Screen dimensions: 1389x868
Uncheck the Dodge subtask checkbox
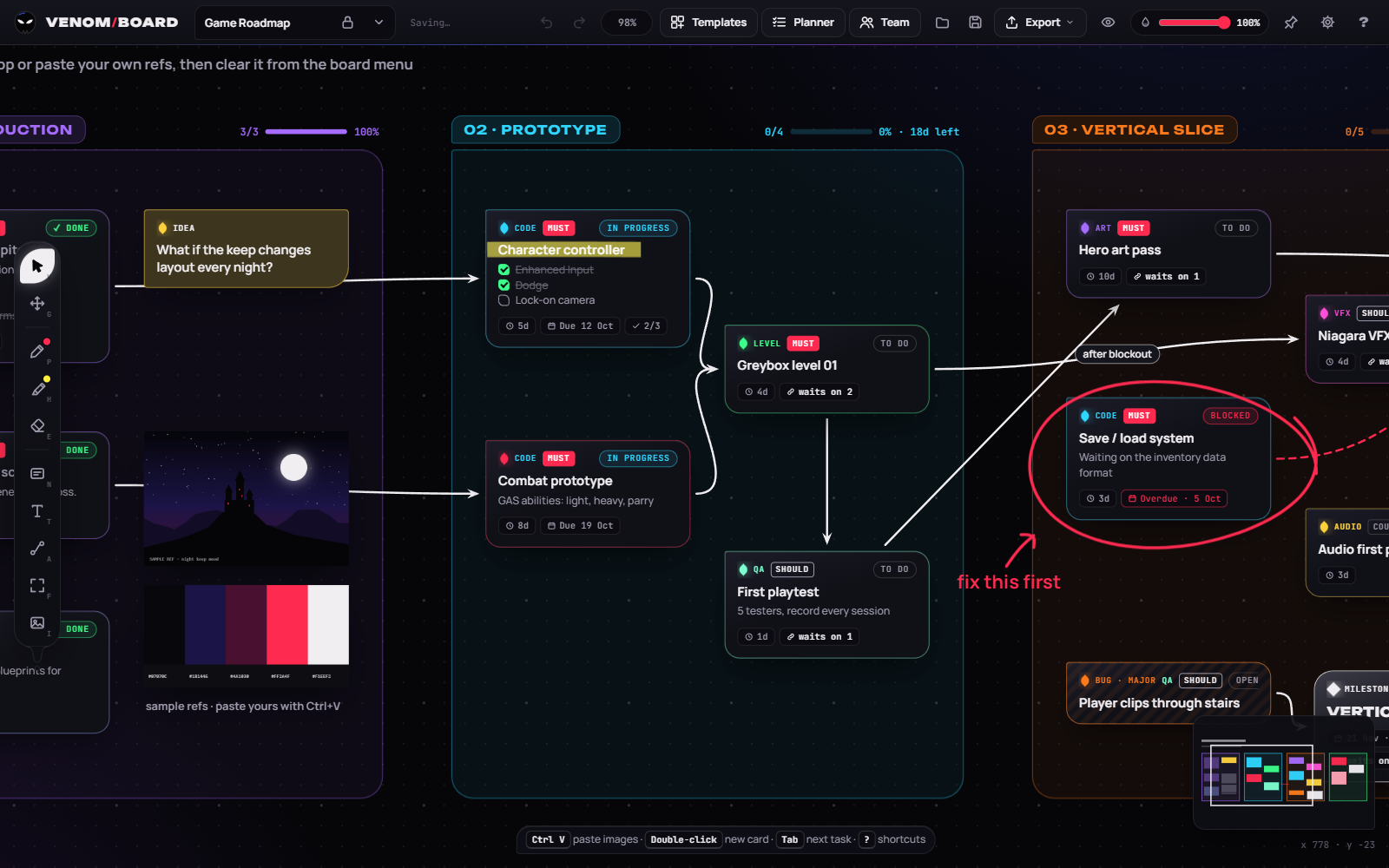tap(504, 285)
